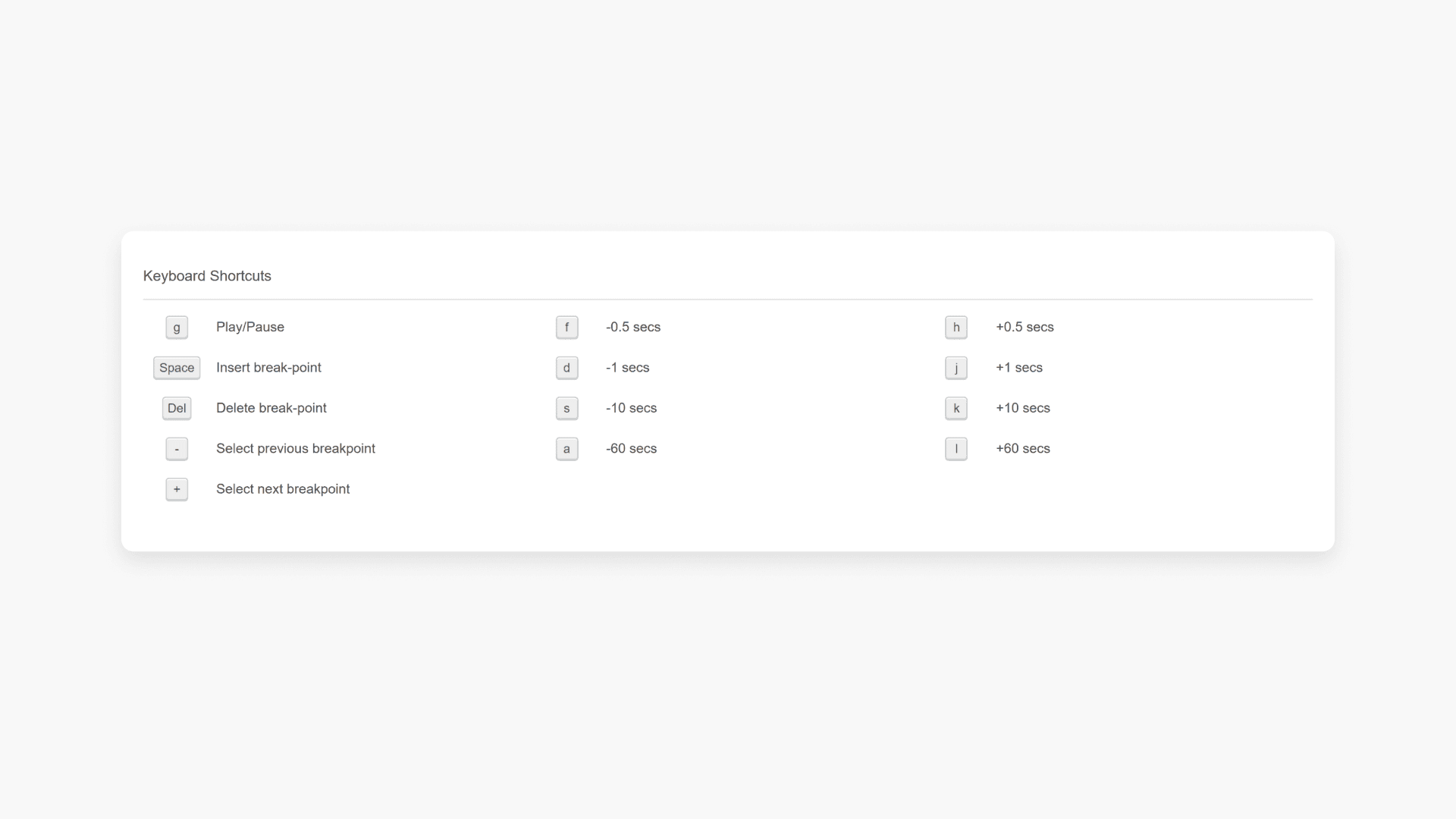Click the 'd' key badge
Screen dimensions: 1456x819
pos(566,368)
